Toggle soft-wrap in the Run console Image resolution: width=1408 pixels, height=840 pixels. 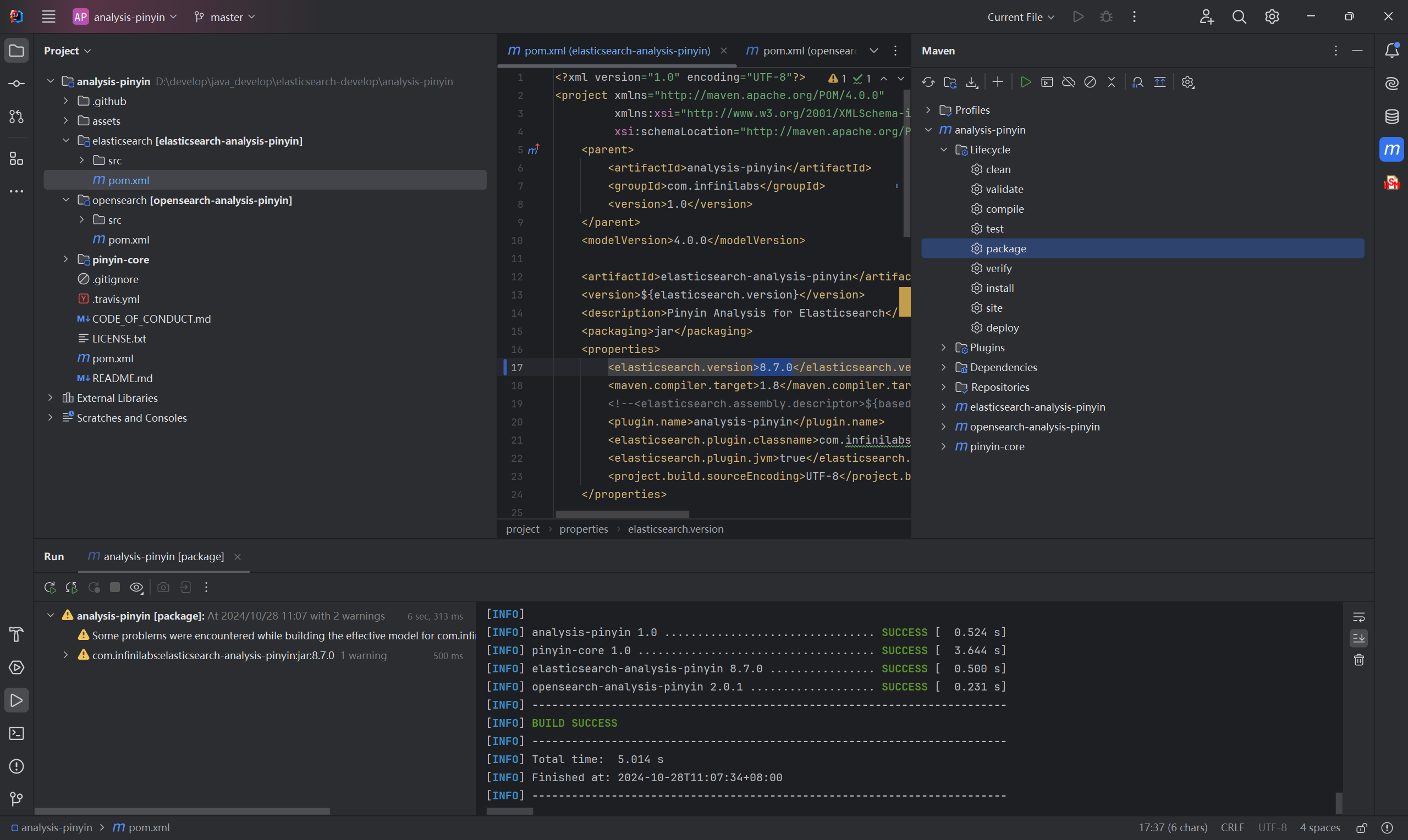(x=1358, y=617)
